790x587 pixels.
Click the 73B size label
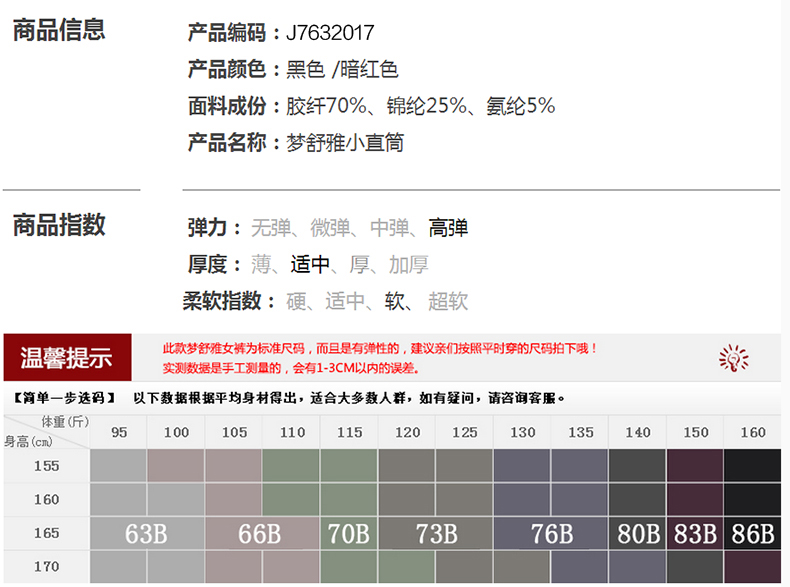(437, 534)
